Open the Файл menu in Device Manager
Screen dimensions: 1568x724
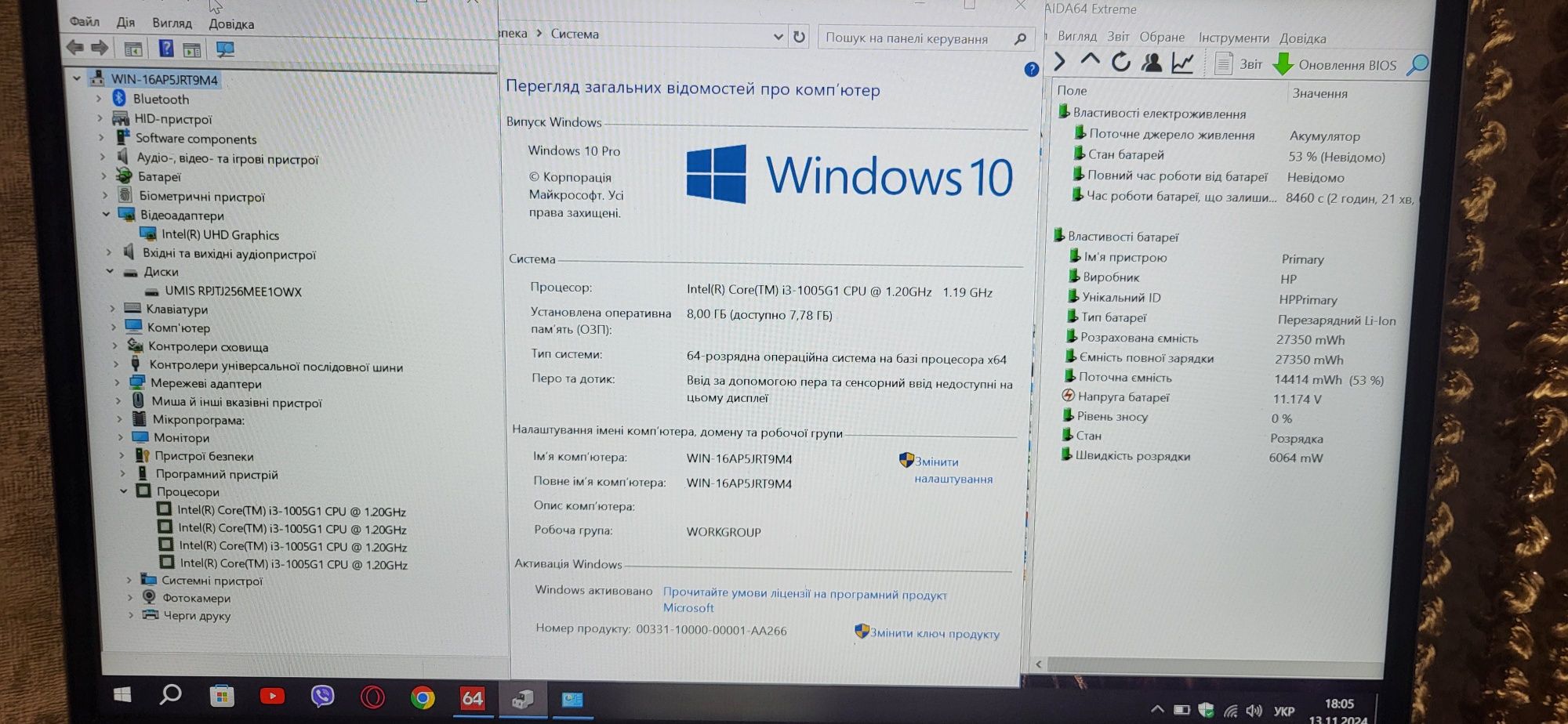coord(84,21)
